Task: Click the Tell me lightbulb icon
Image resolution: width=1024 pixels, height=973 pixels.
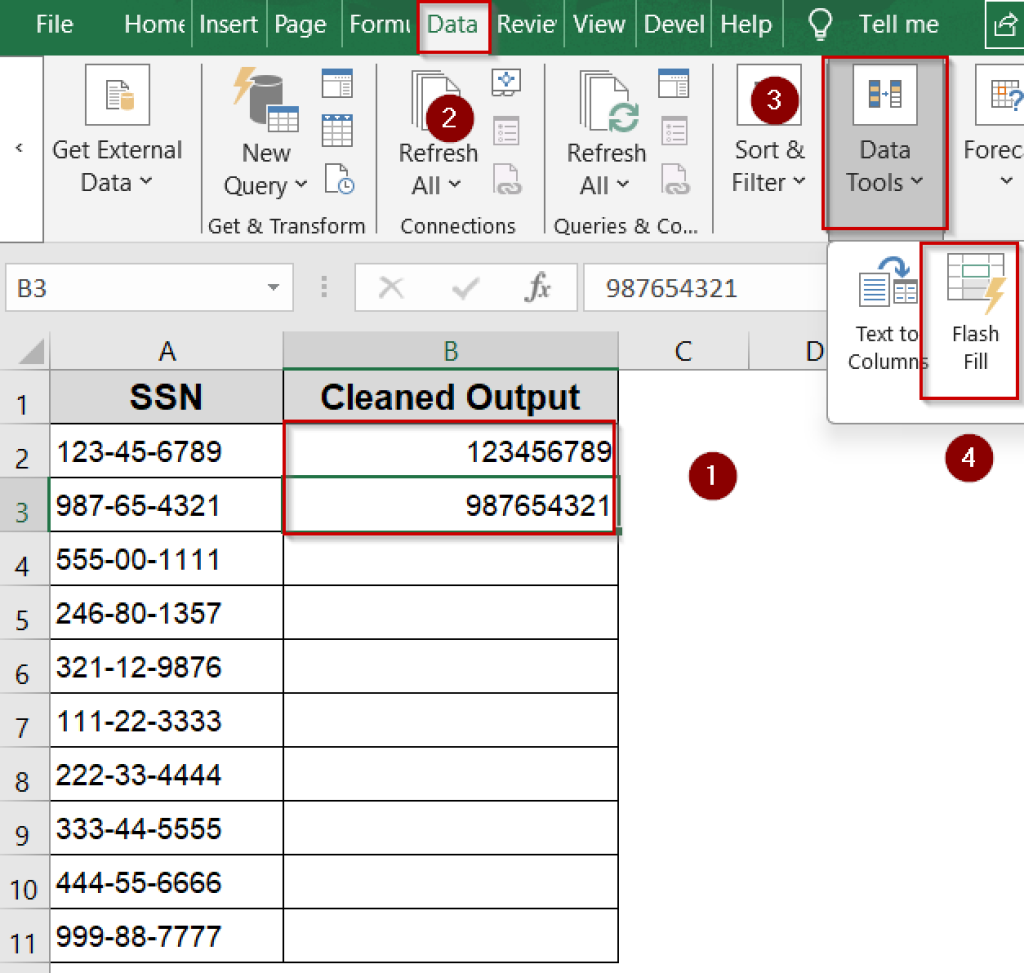Action: tap(819, 24)
